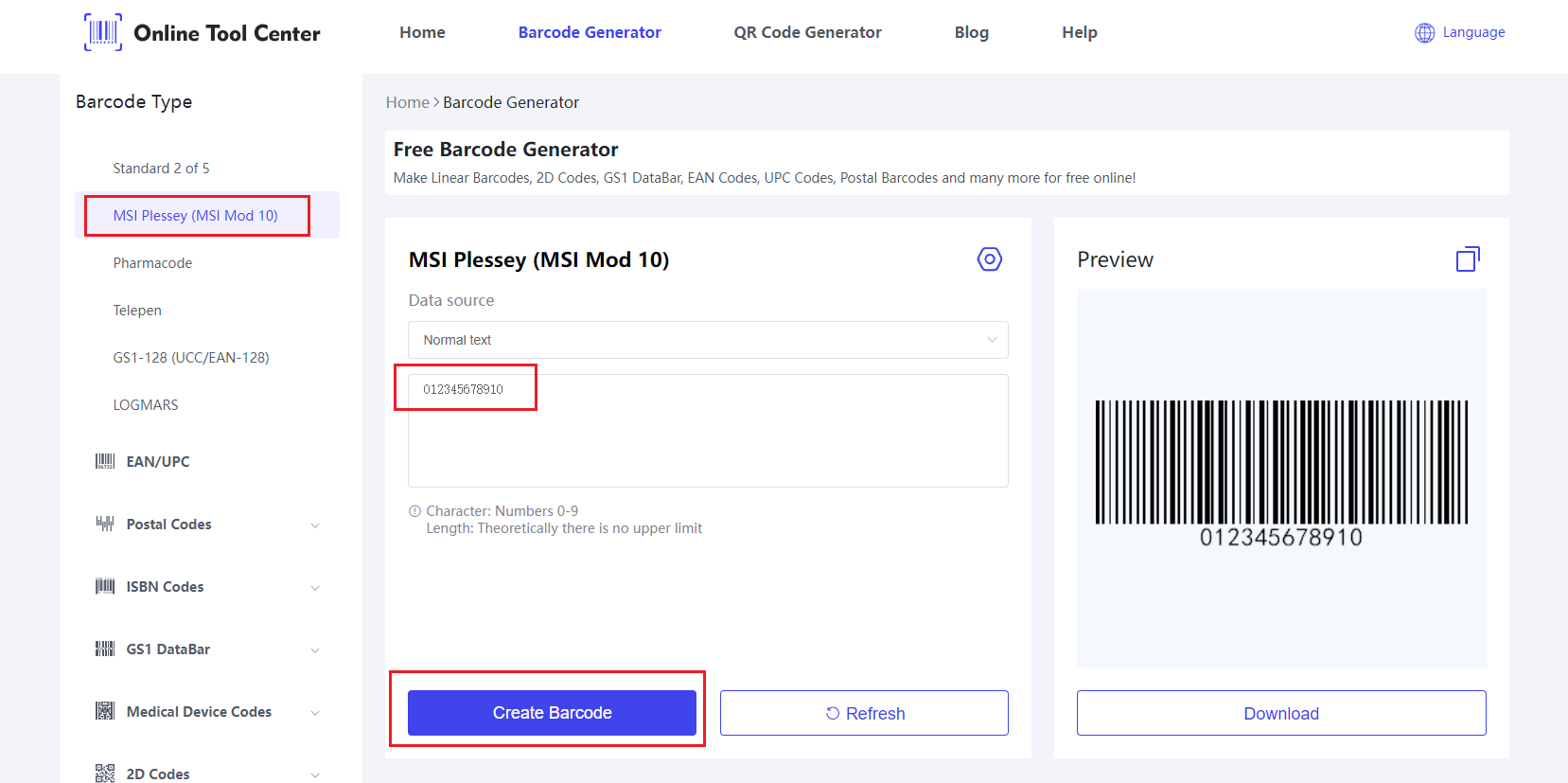Click the Barcode Generator breadcrumb

click(511, 102)
